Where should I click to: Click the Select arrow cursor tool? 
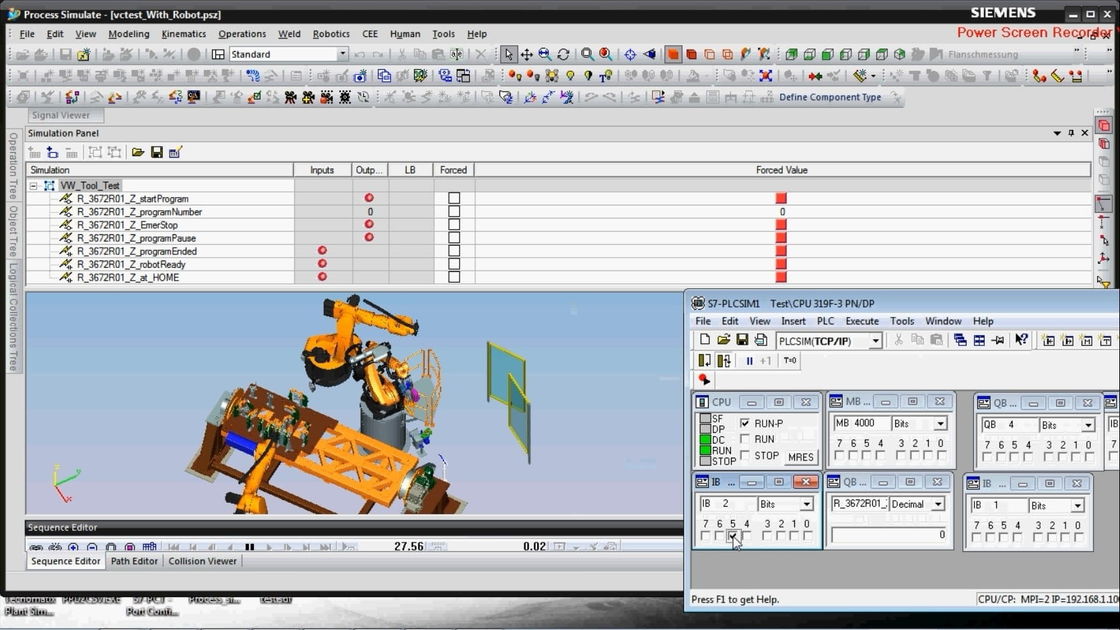[x=508, y=54]
